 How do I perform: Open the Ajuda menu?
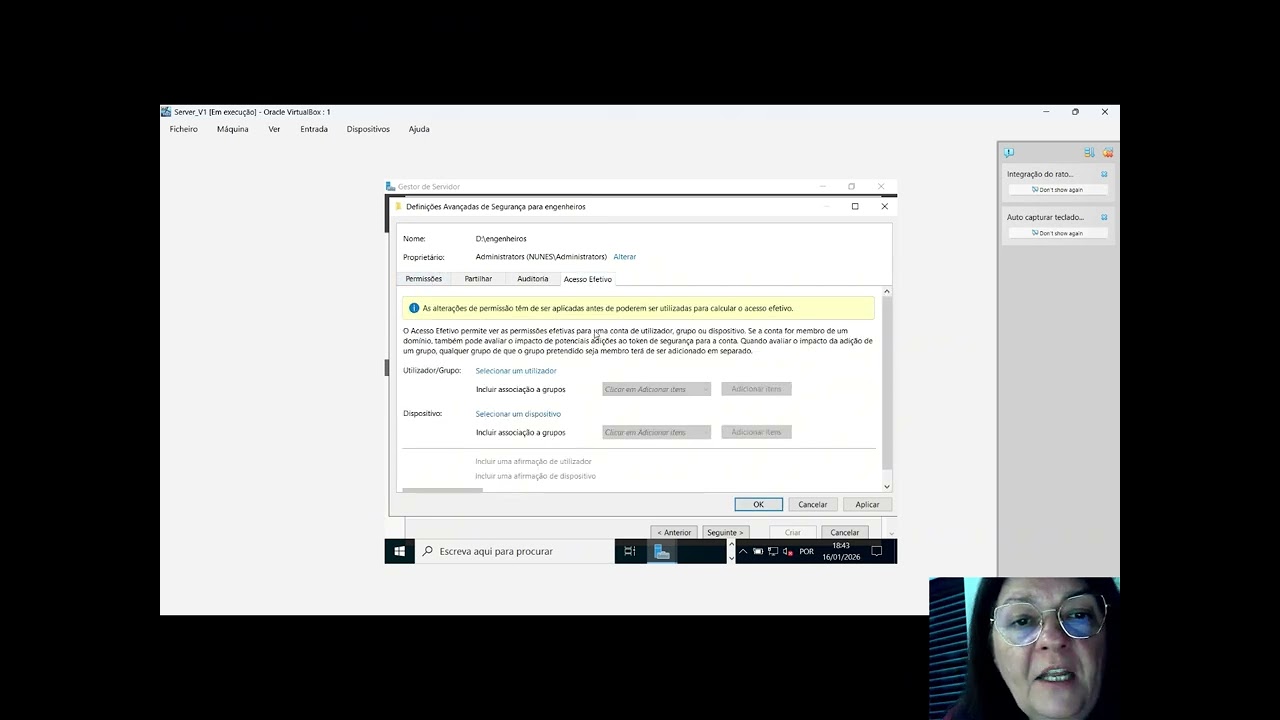tap(419, 129)
